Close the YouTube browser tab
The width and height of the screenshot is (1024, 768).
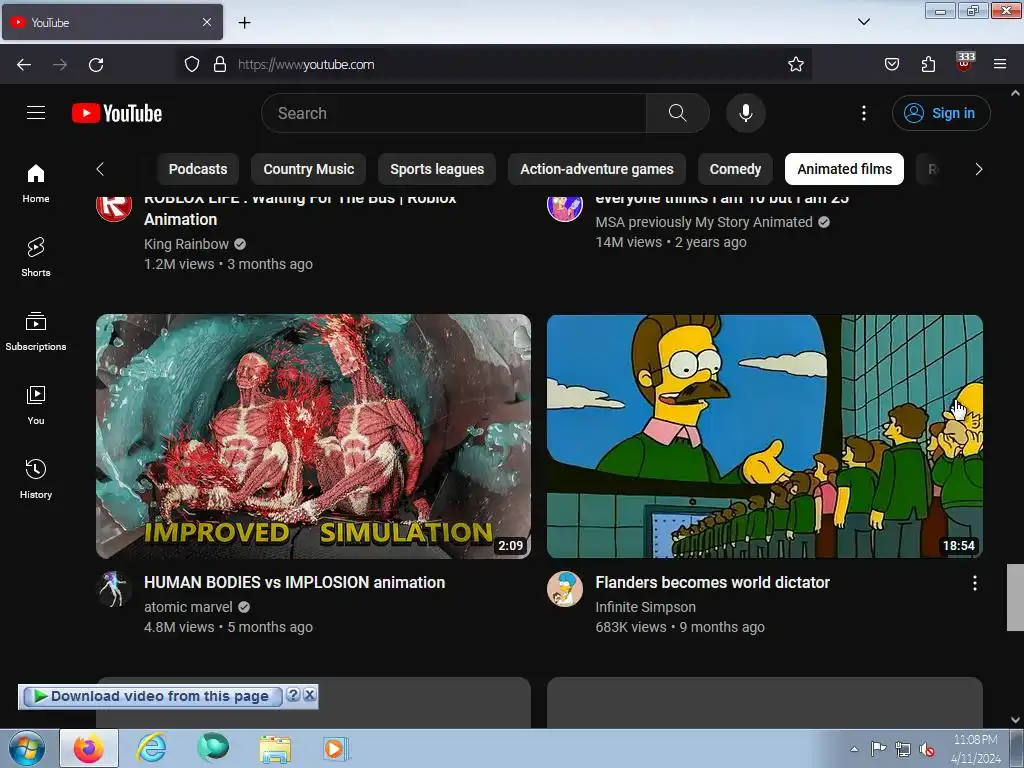coord(206,22)
